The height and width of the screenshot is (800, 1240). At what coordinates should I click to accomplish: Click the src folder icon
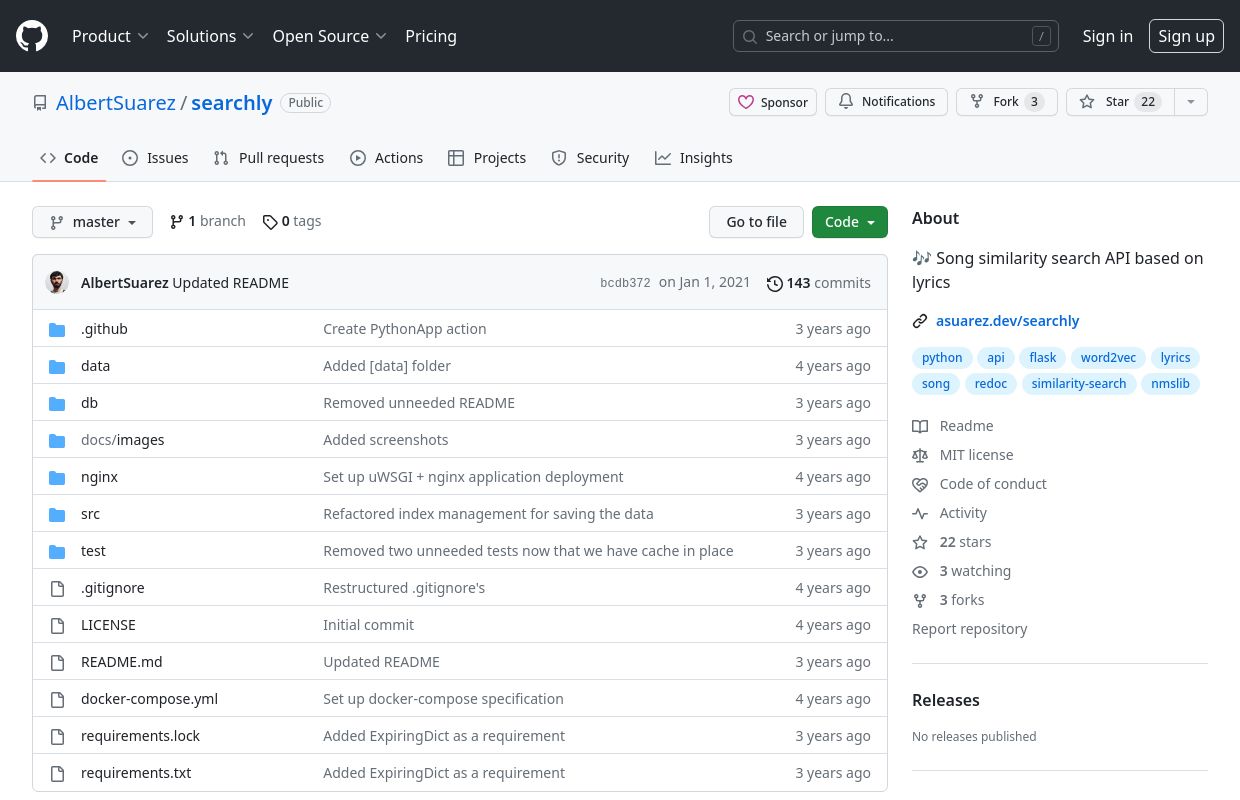point(57,514)
